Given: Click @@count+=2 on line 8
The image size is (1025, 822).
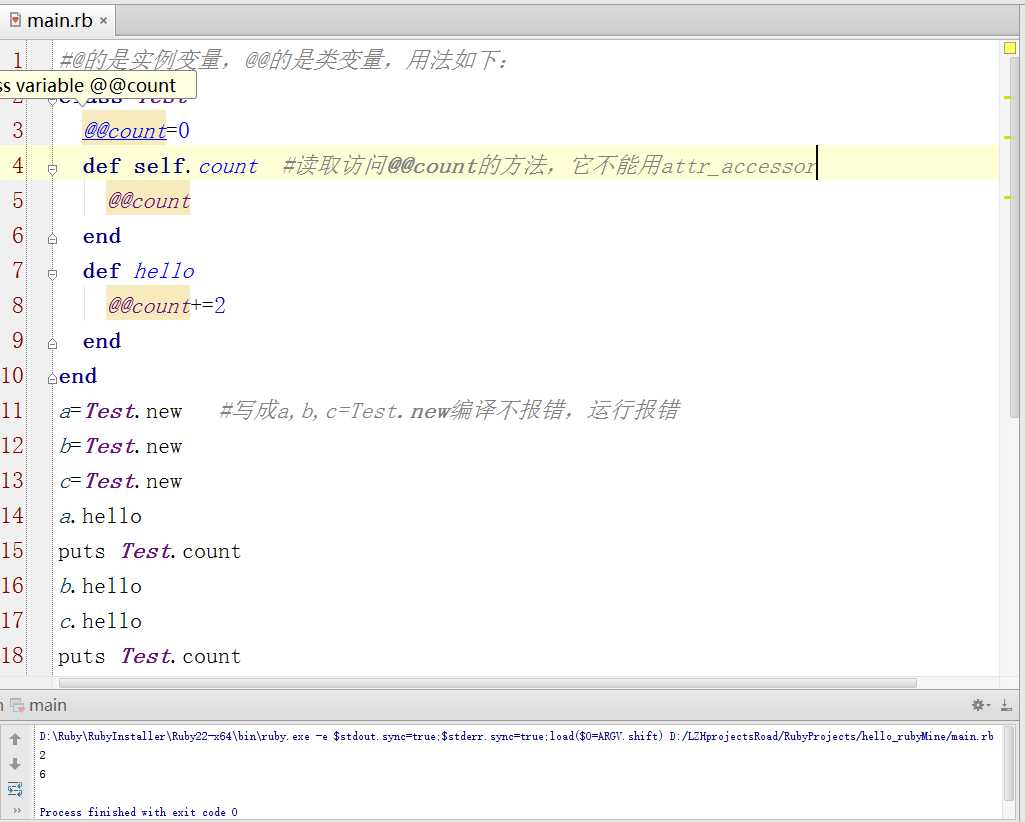Looking at the screenshot, I should [x=167, y=305].
